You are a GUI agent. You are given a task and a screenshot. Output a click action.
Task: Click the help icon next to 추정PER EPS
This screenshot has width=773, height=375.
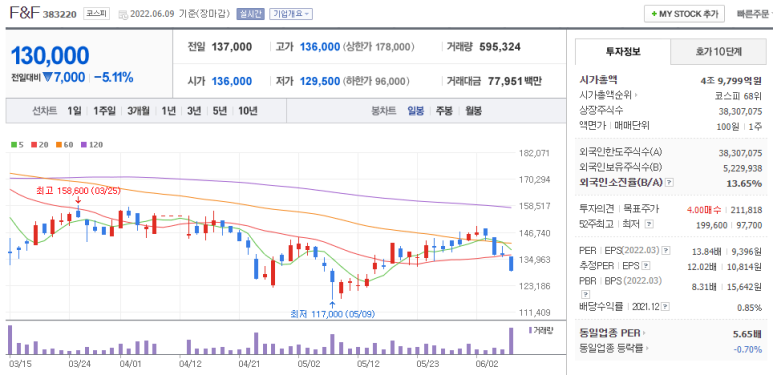pyautogui.click(x=647, y=266)
